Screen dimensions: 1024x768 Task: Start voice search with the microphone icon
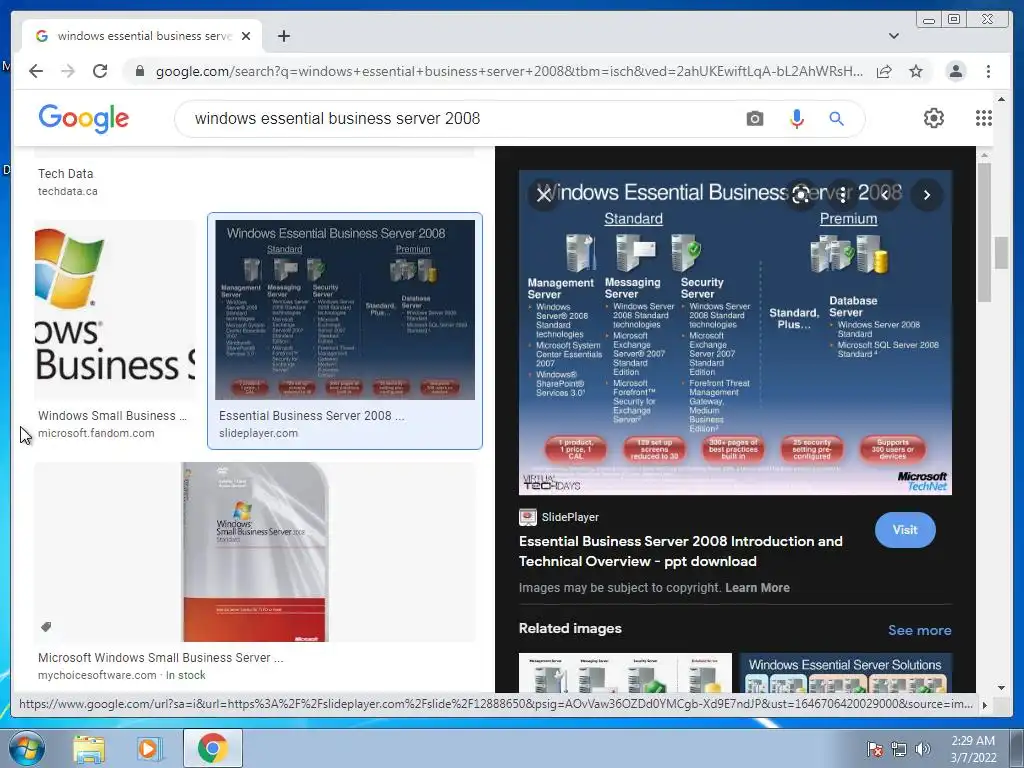[797, 119]
